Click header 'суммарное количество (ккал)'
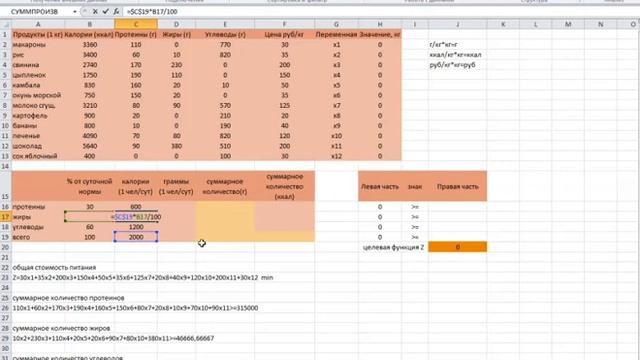Viewport: 640px width, 360px height. tap(284, 187)
